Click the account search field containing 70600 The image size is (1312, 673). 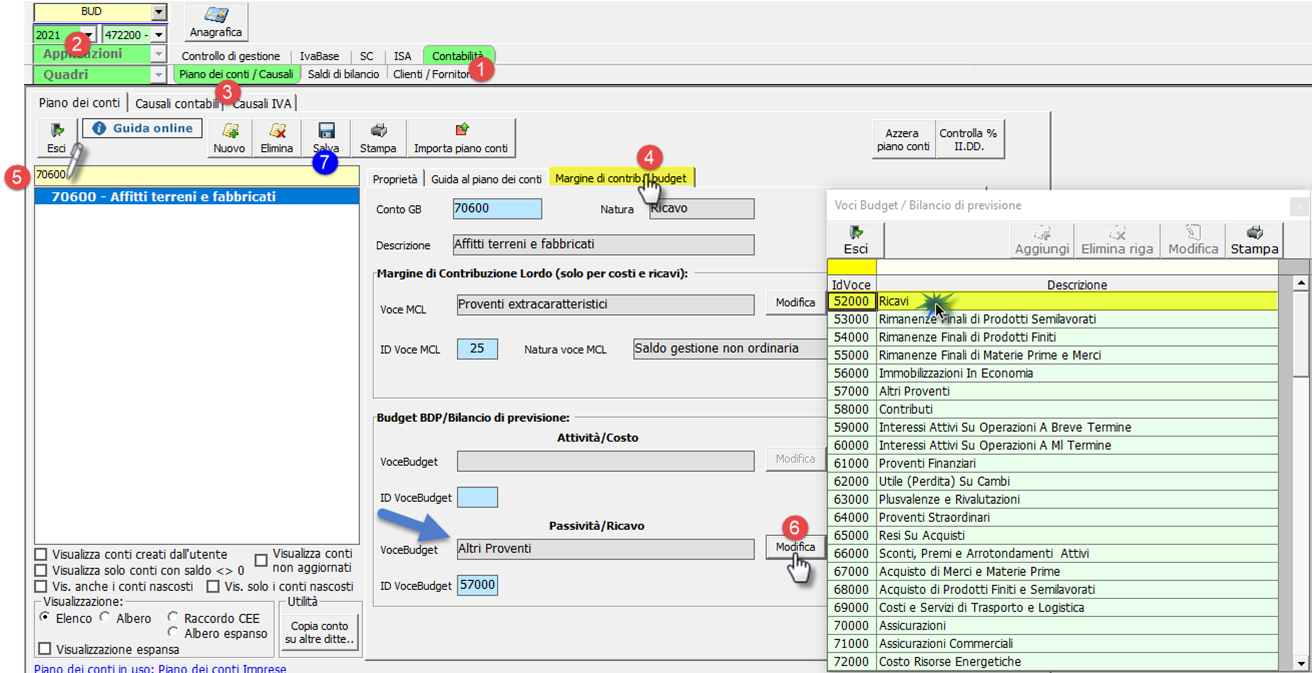click(195, 175)
